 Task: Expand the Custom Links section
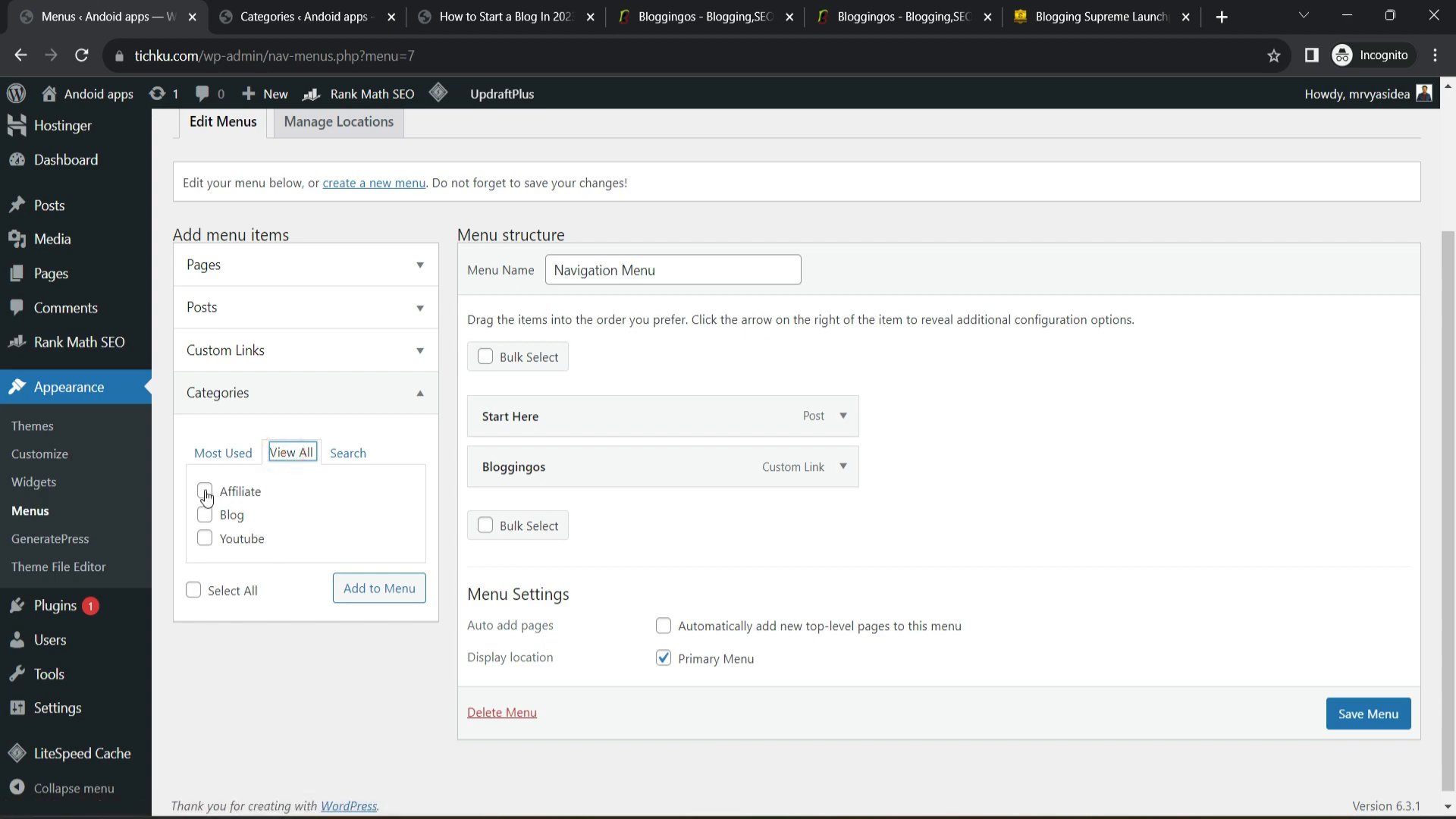click(421, 349)
